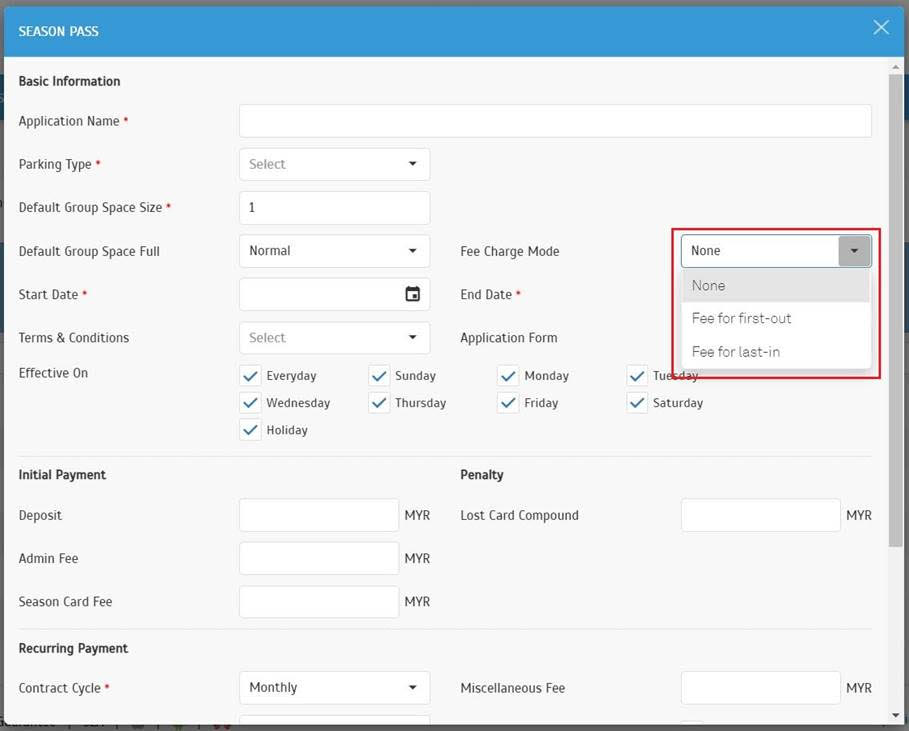Open the Start Date calendar picker

[x=412, y=294]
